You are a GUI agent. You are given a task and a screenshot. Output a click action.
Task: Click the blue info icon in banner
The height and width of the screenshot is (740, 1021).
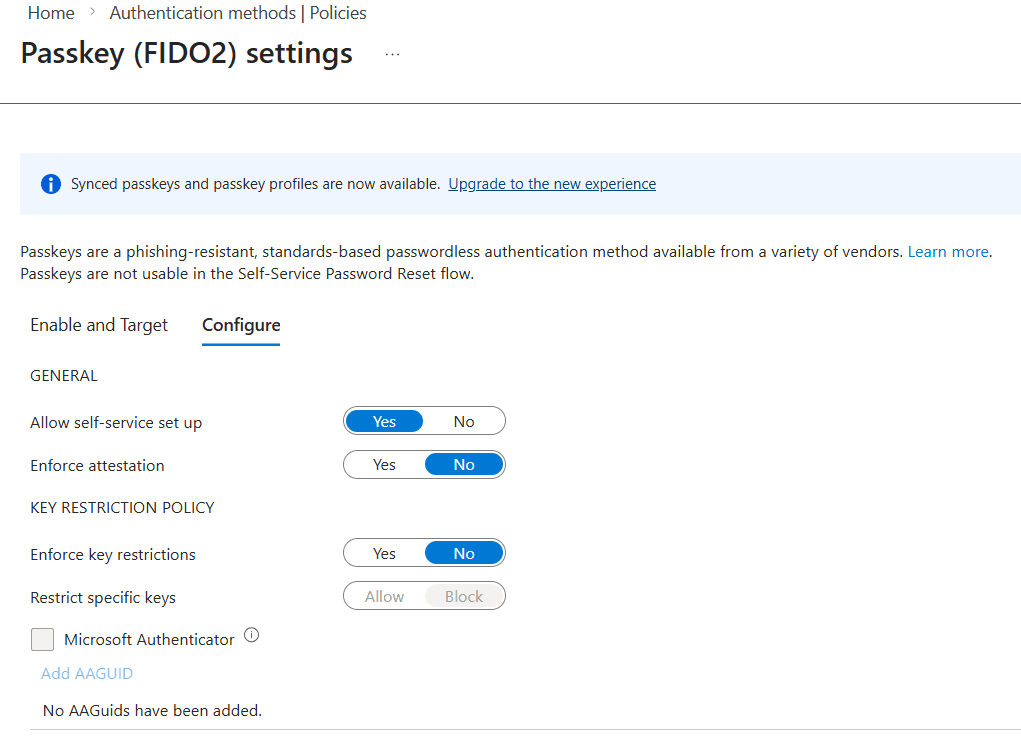point(51,184)
